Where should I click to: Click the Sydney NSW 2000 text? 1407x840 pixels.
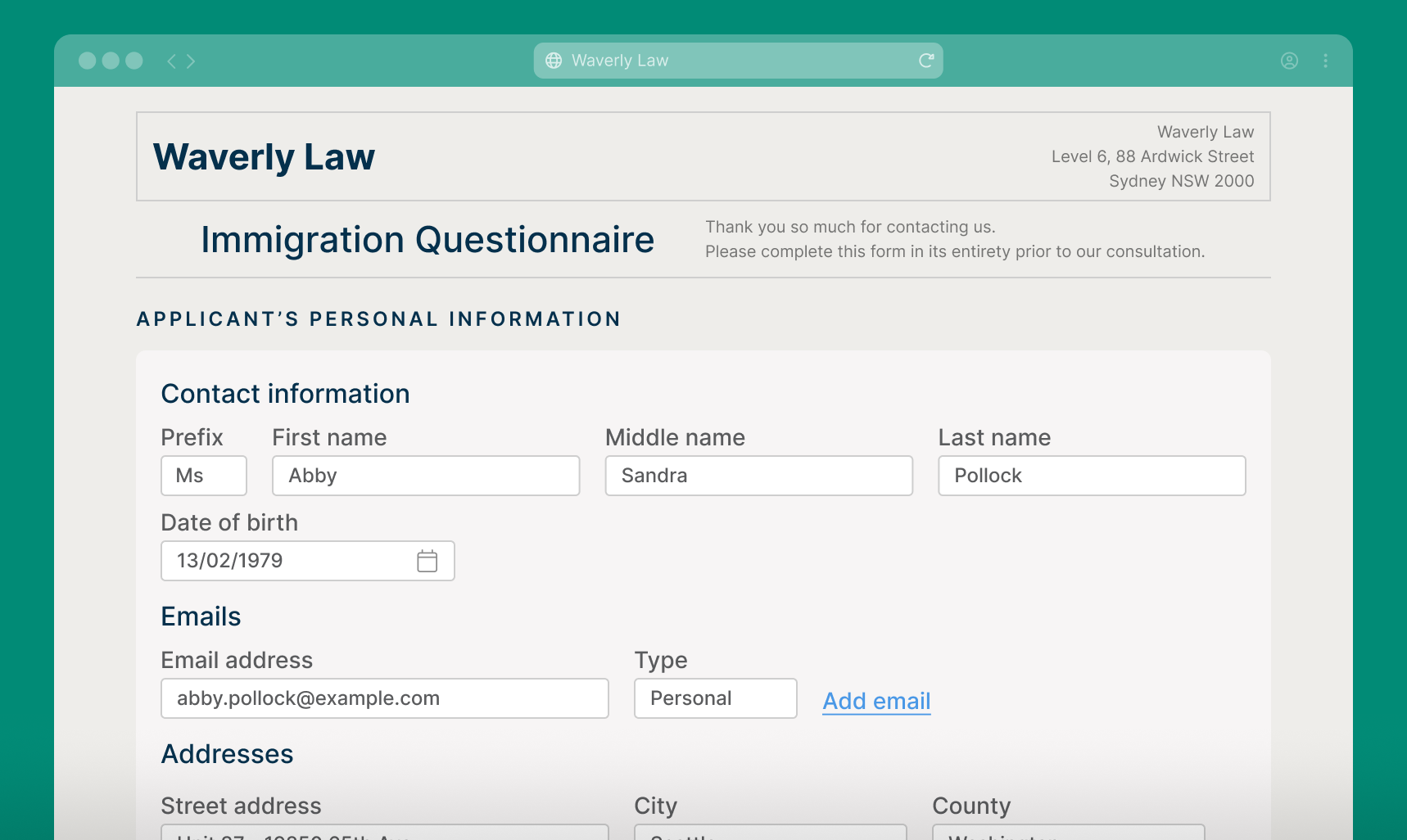[1181, 181]
